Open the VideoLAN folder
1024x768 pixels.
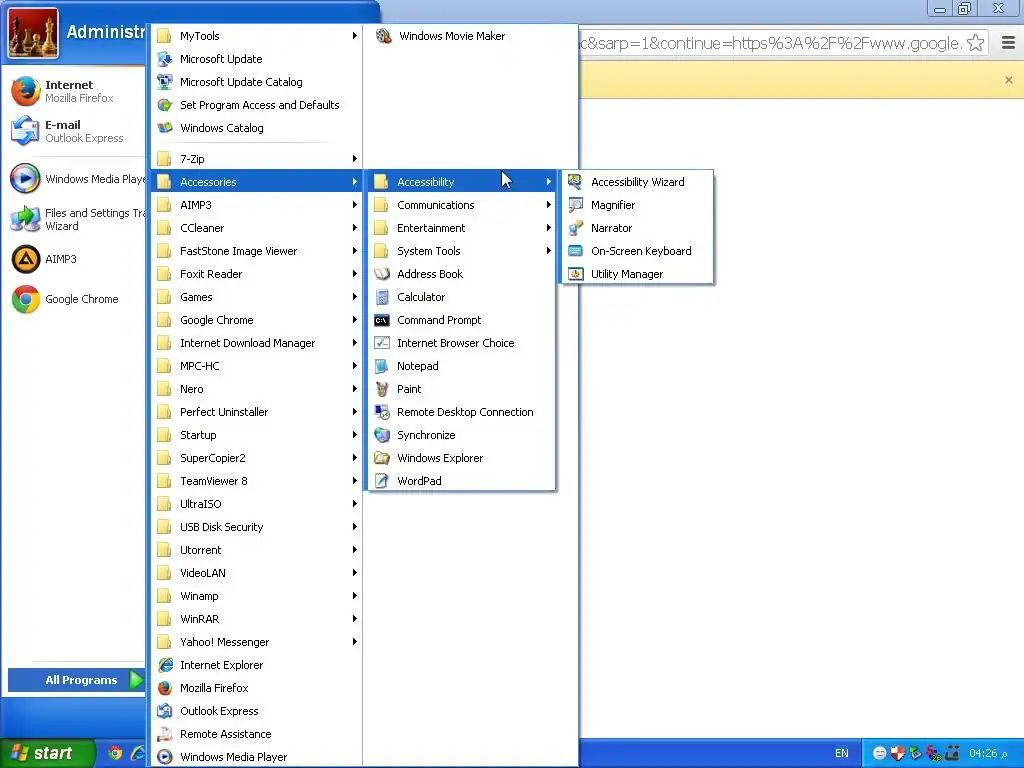coord(257,573)
